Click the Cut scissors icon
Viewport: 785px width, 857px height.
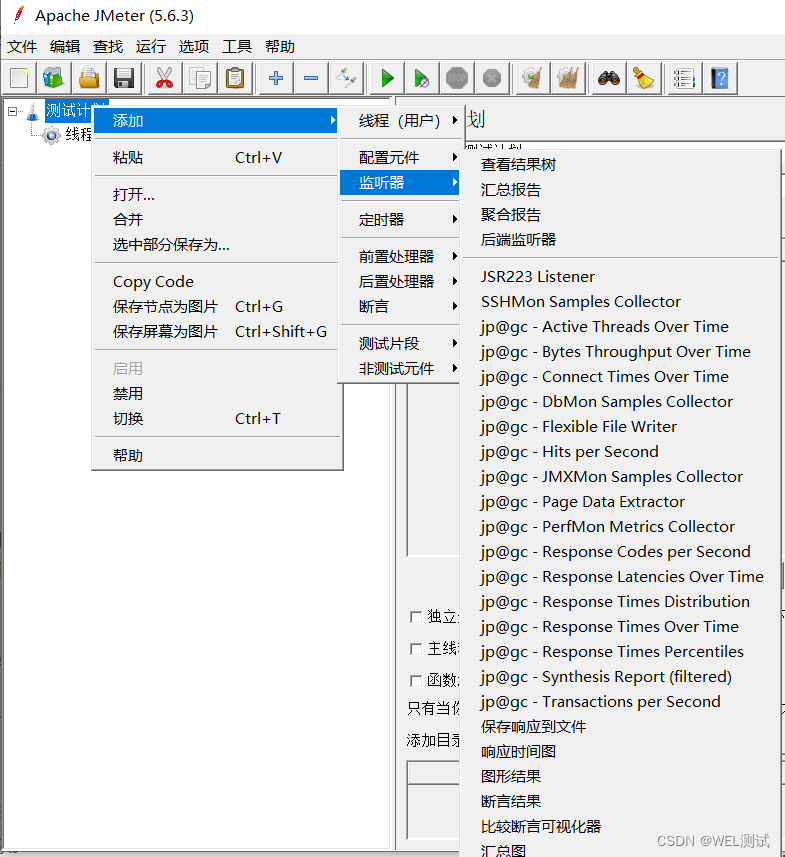(164, 78)
